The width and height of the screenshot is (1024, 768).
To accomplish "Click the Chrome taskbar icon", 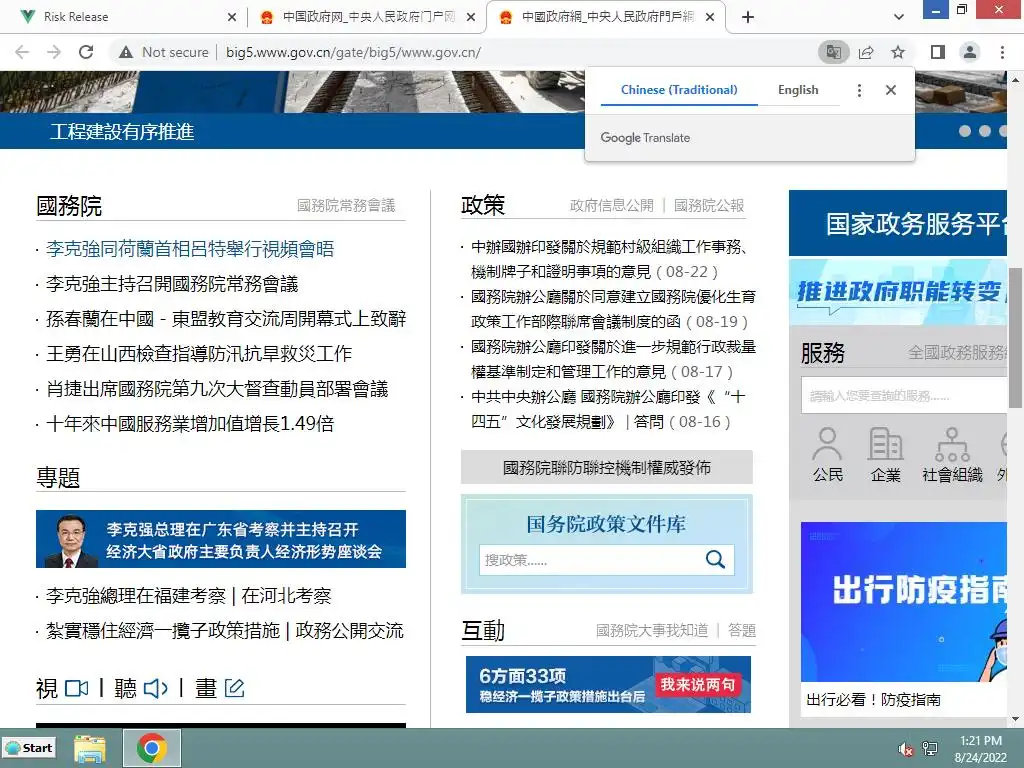I will [x=152, y=748].
